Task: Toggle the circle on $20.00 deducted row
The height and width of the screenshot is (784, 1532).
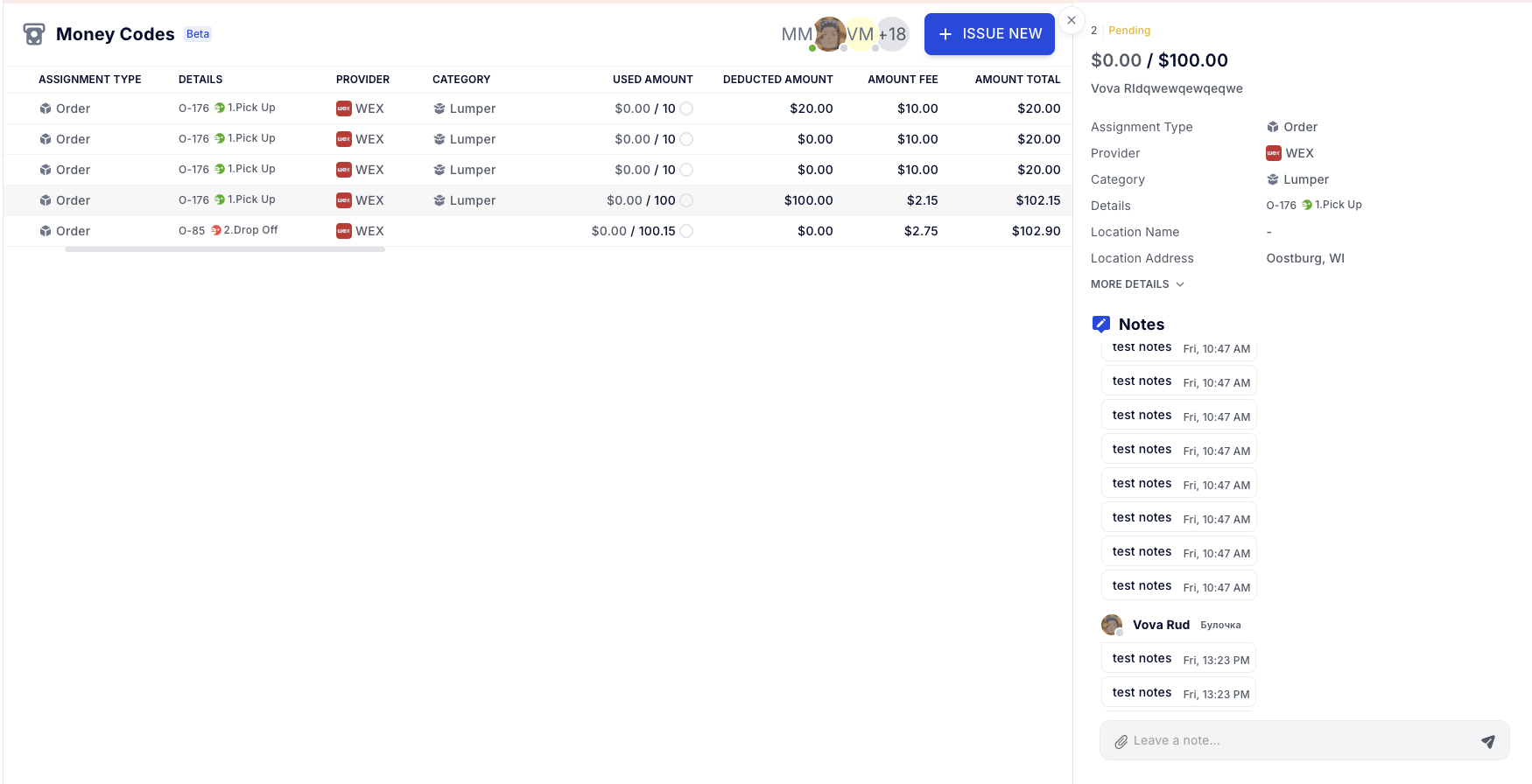Action: 686,108
